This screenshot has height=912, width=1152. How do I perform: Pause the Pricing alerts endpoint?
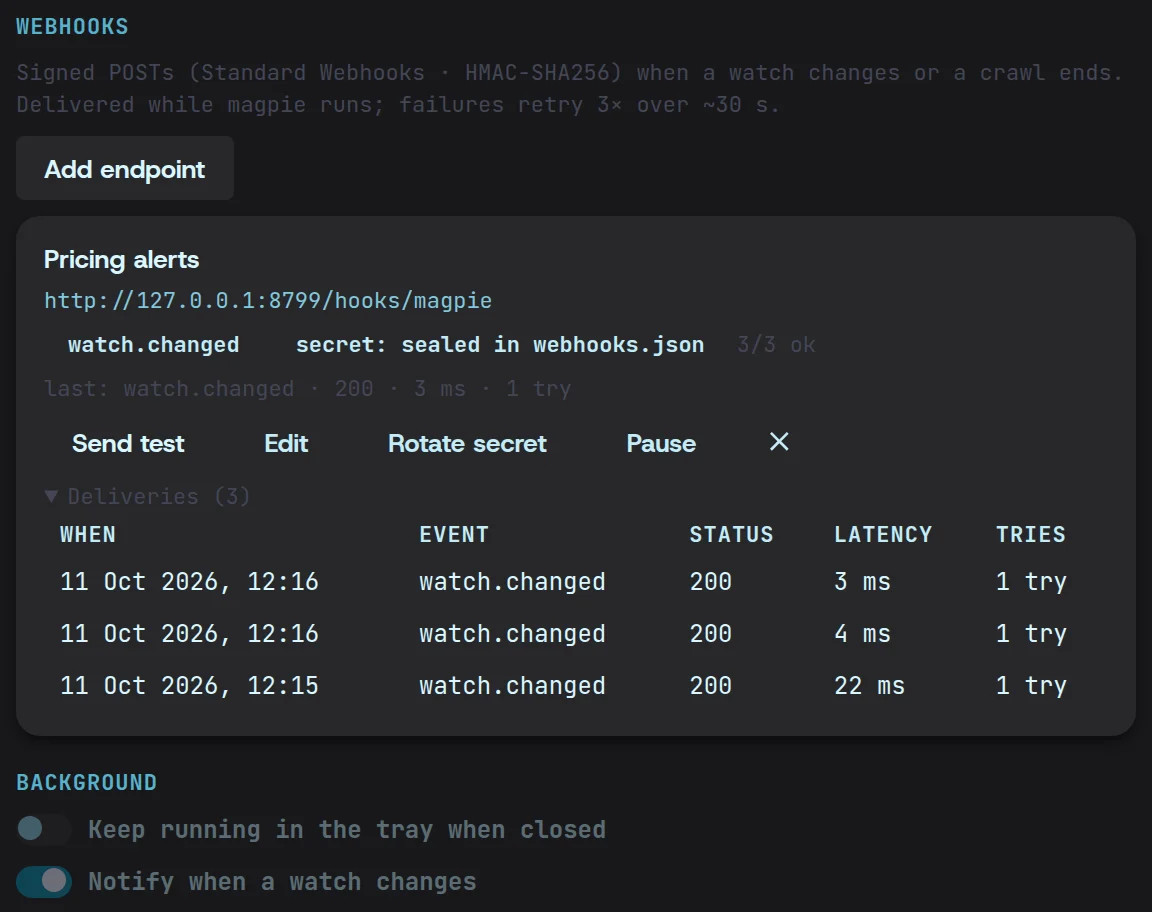(660, 443)
